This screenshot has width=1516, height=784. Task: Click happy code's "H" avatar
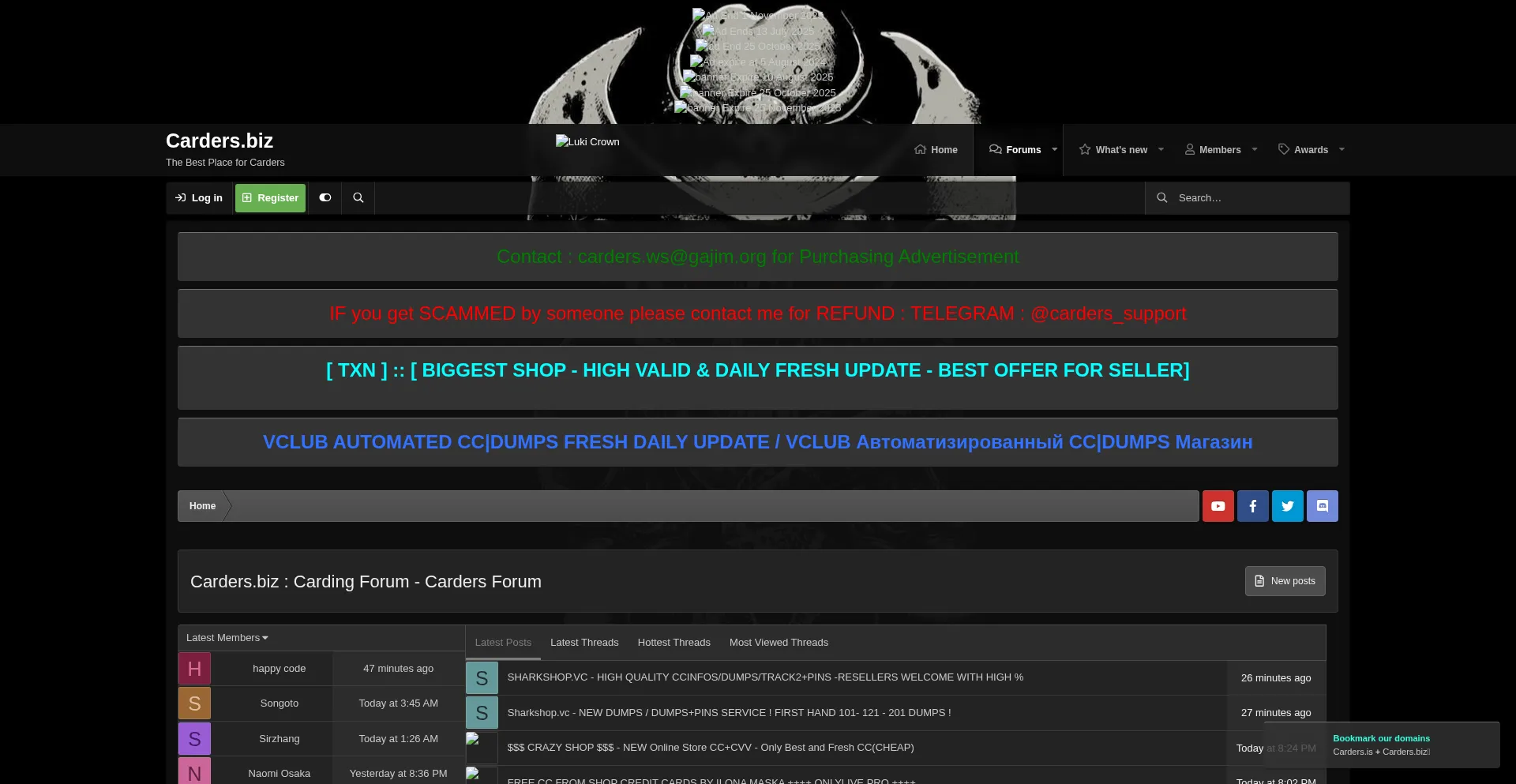coord(194,669)
